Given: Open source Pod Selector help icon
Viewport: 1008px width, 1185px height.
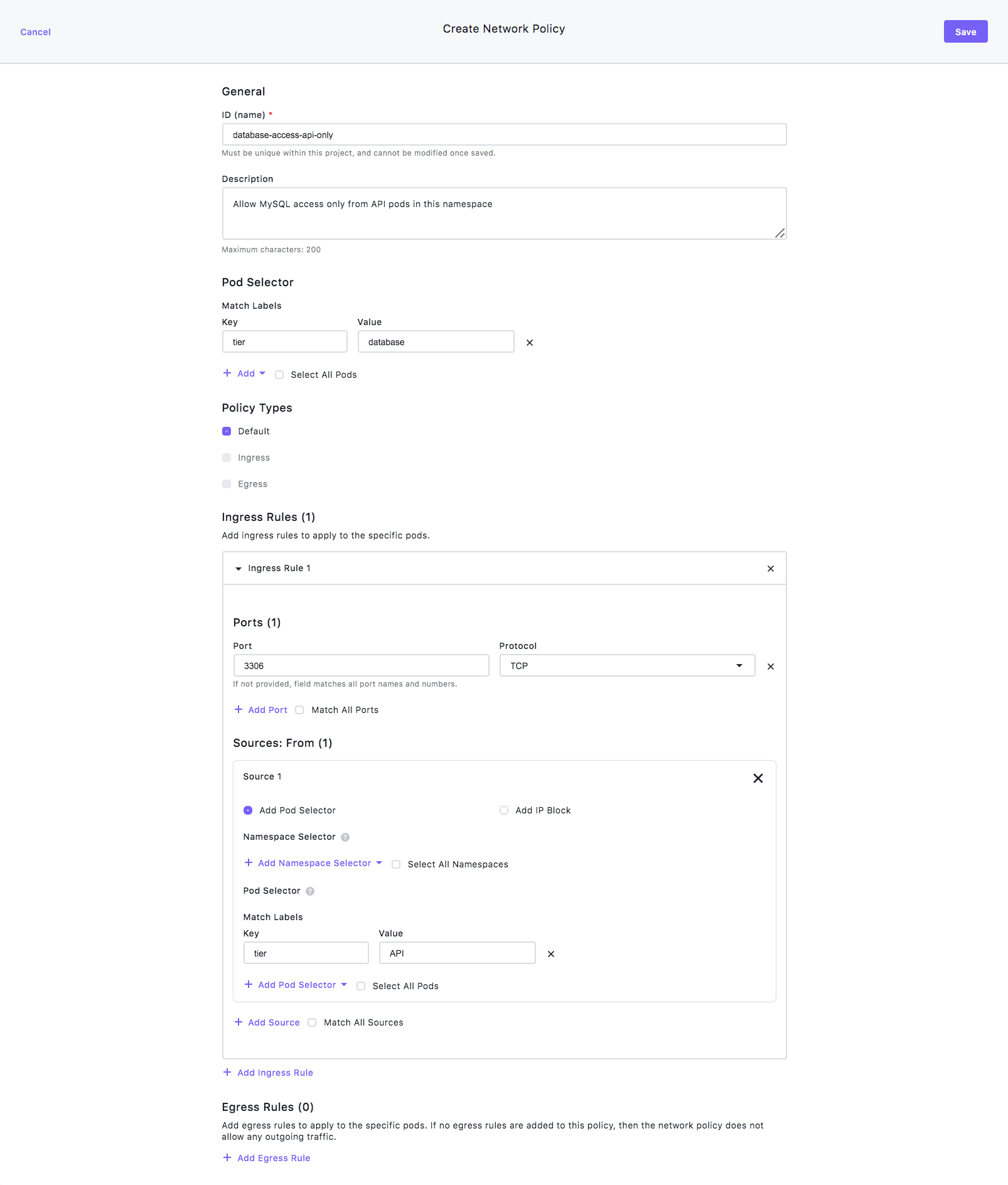Looking at the screenshot, I should pyautogui.click(x=310, y=891).
